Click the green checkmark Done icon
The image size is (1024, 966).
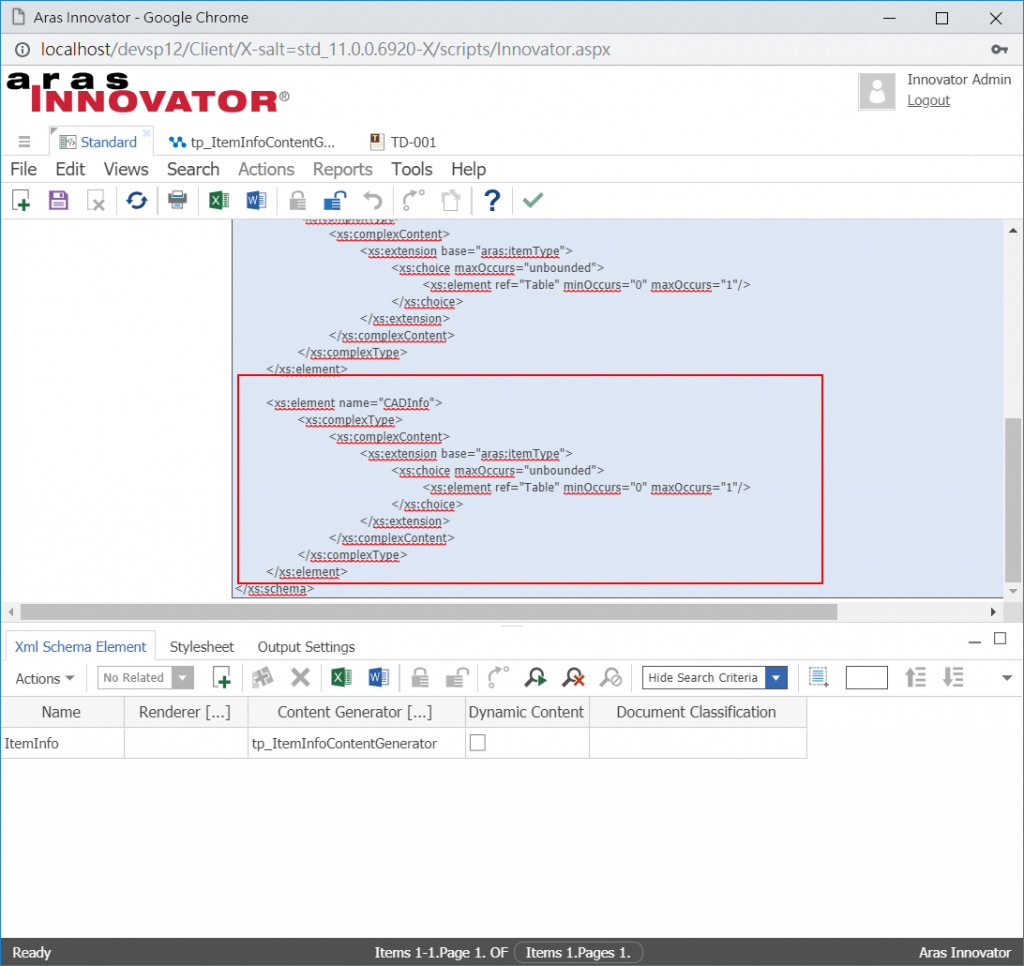[533, 200]
